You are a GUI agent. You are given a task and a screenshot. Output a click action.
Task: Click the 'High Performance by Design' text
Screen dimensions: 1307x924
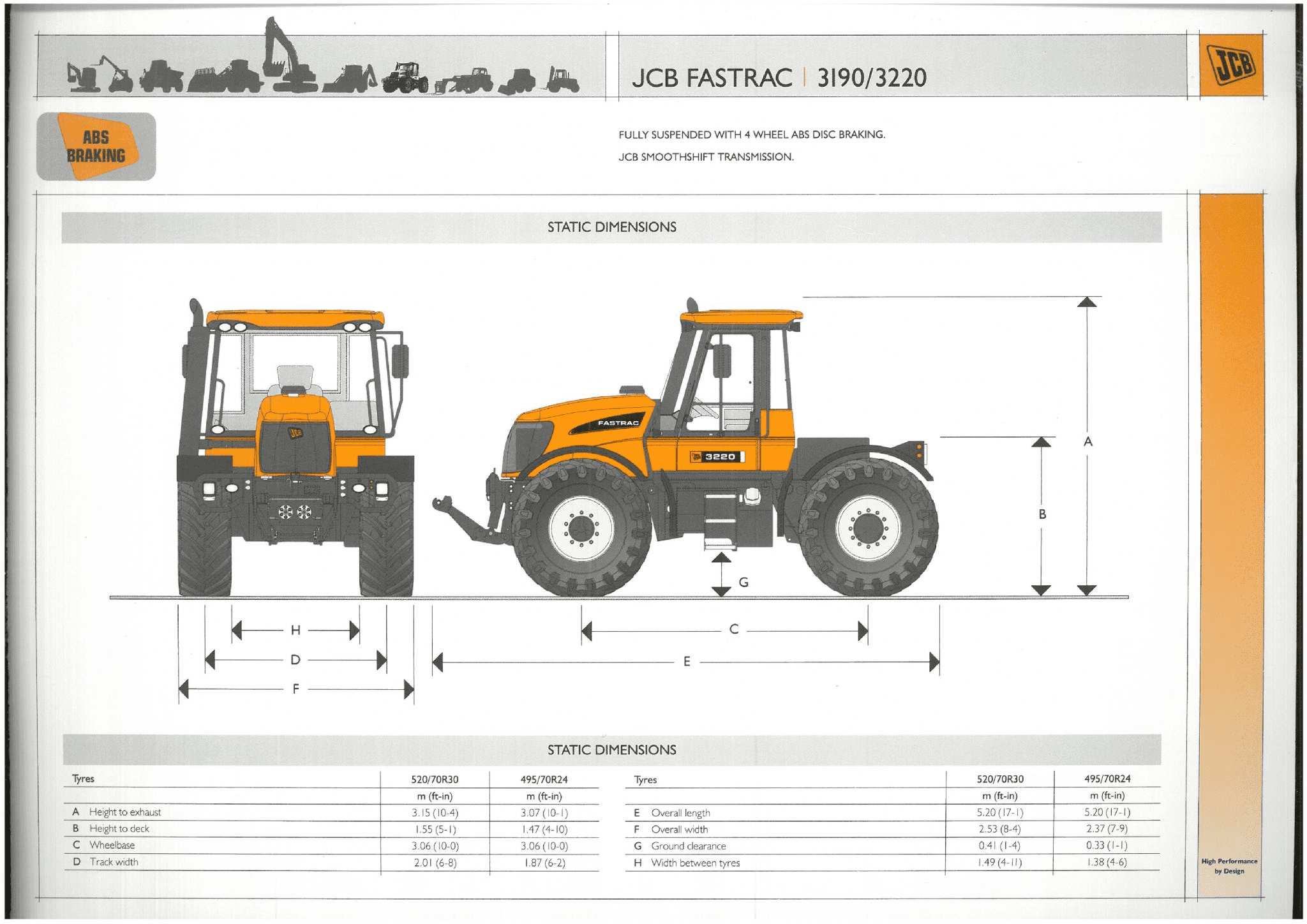tap(1229, 866)
